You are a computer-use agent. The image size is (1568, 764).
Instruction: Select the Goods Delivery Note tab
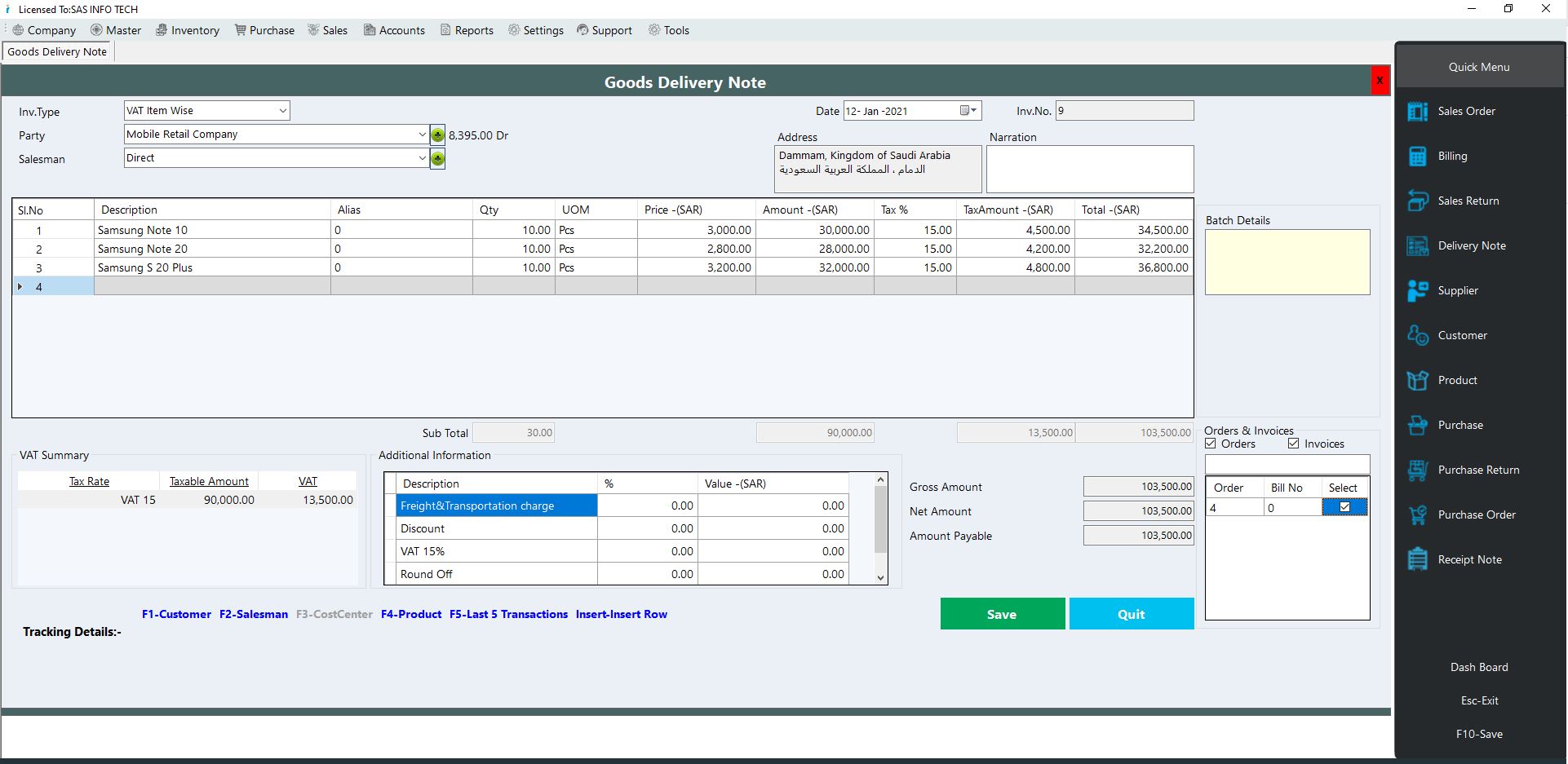click(57, 51)
